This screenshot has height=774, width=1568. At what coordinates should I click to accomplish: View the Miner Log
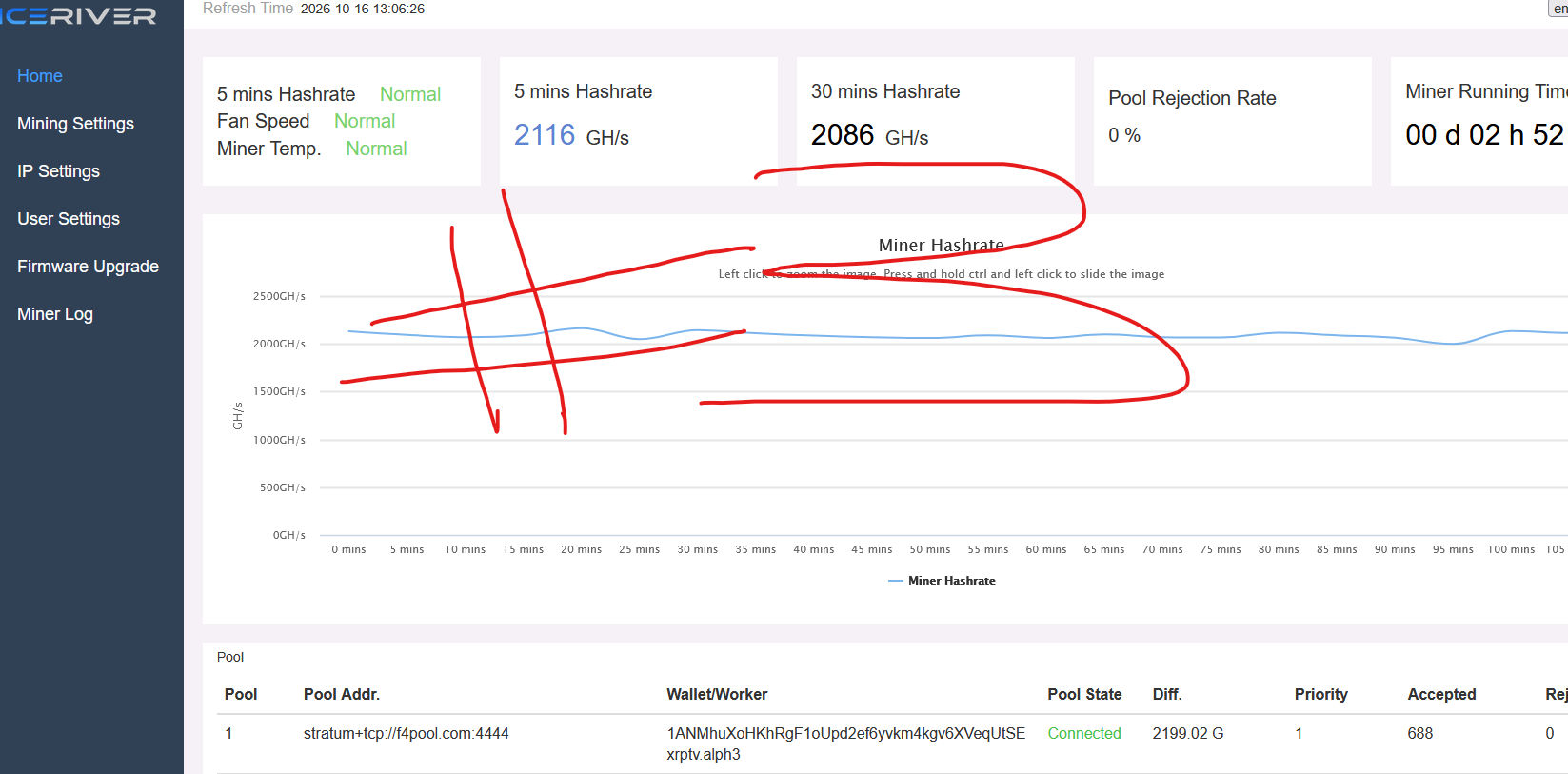click(x=55, y=314)
